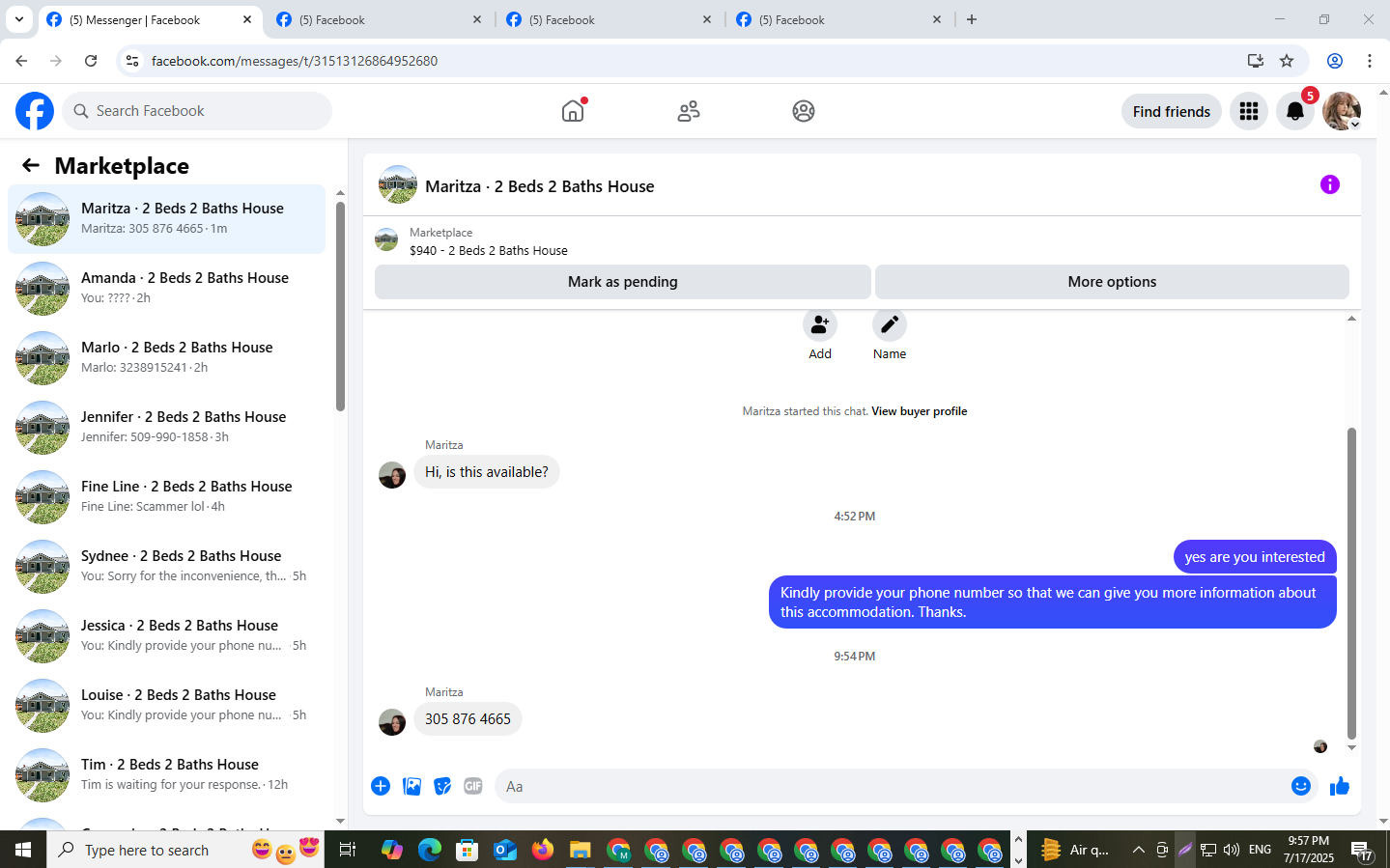Open the Windows Start menu

pyautogui.click(x=23, y=850)
